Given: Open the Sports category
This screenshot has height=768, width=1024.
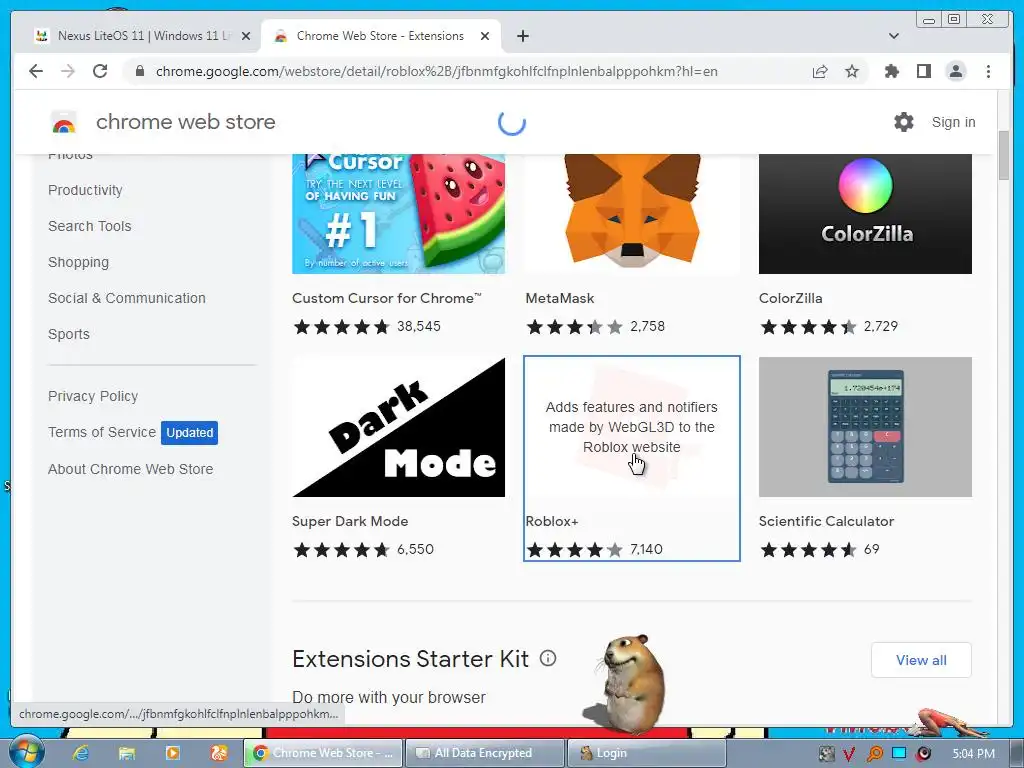Looking at the screenshot, I should point(69,334).
